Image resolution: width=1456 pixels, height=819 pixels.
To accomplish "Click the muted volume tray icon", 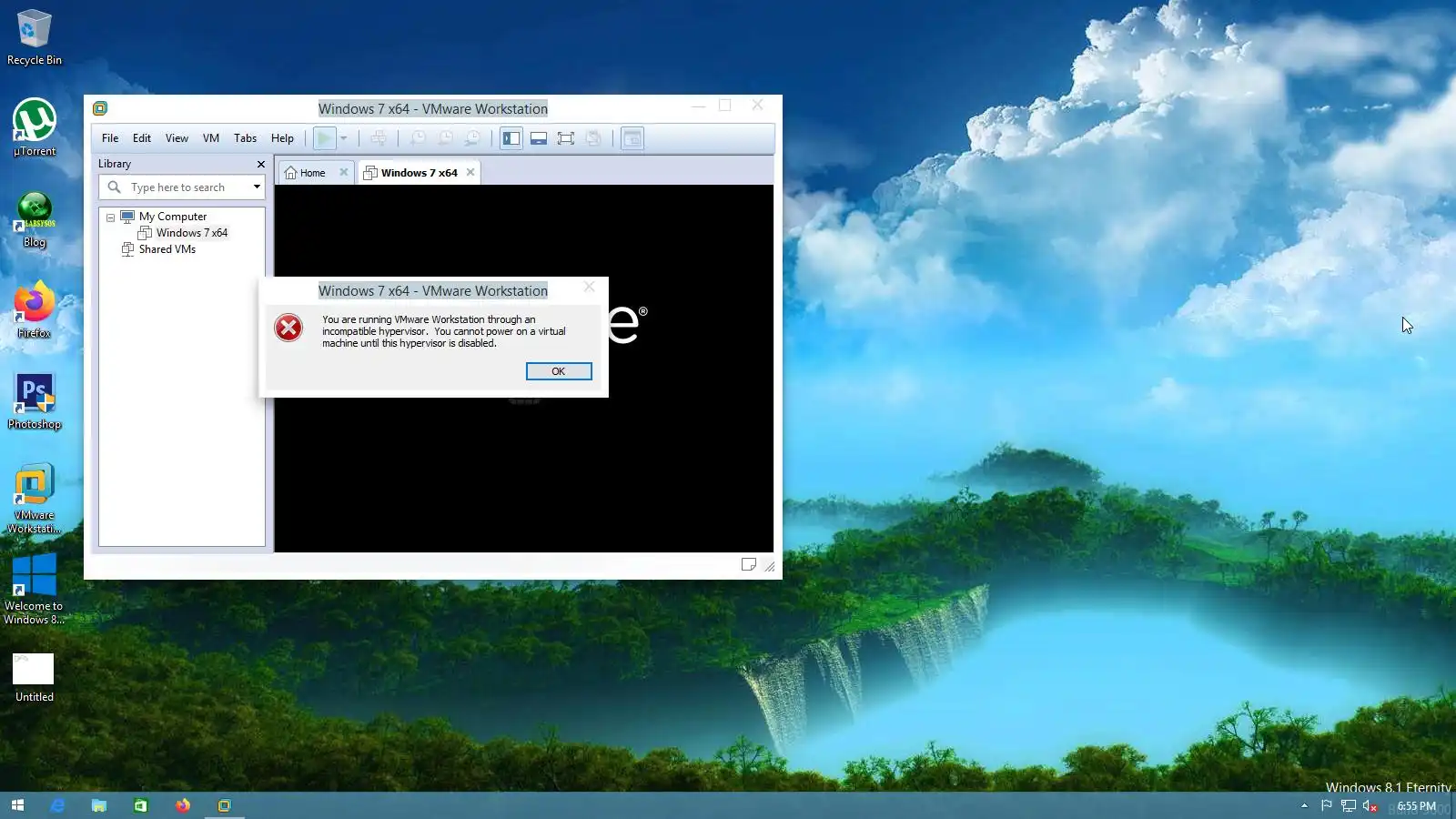I will (1370, 805).
